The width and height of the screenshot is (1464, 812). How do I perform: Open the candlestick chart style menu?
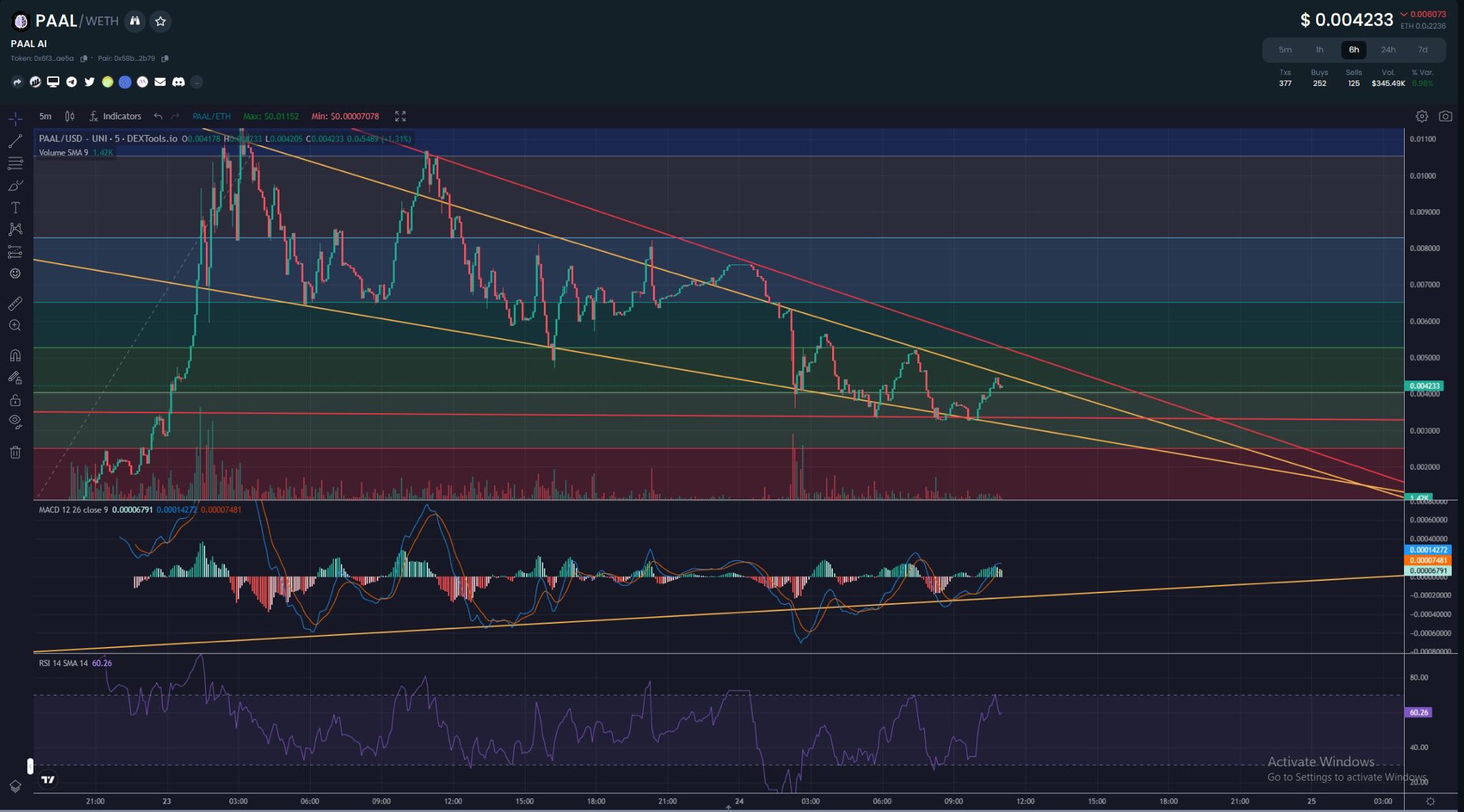69,116
